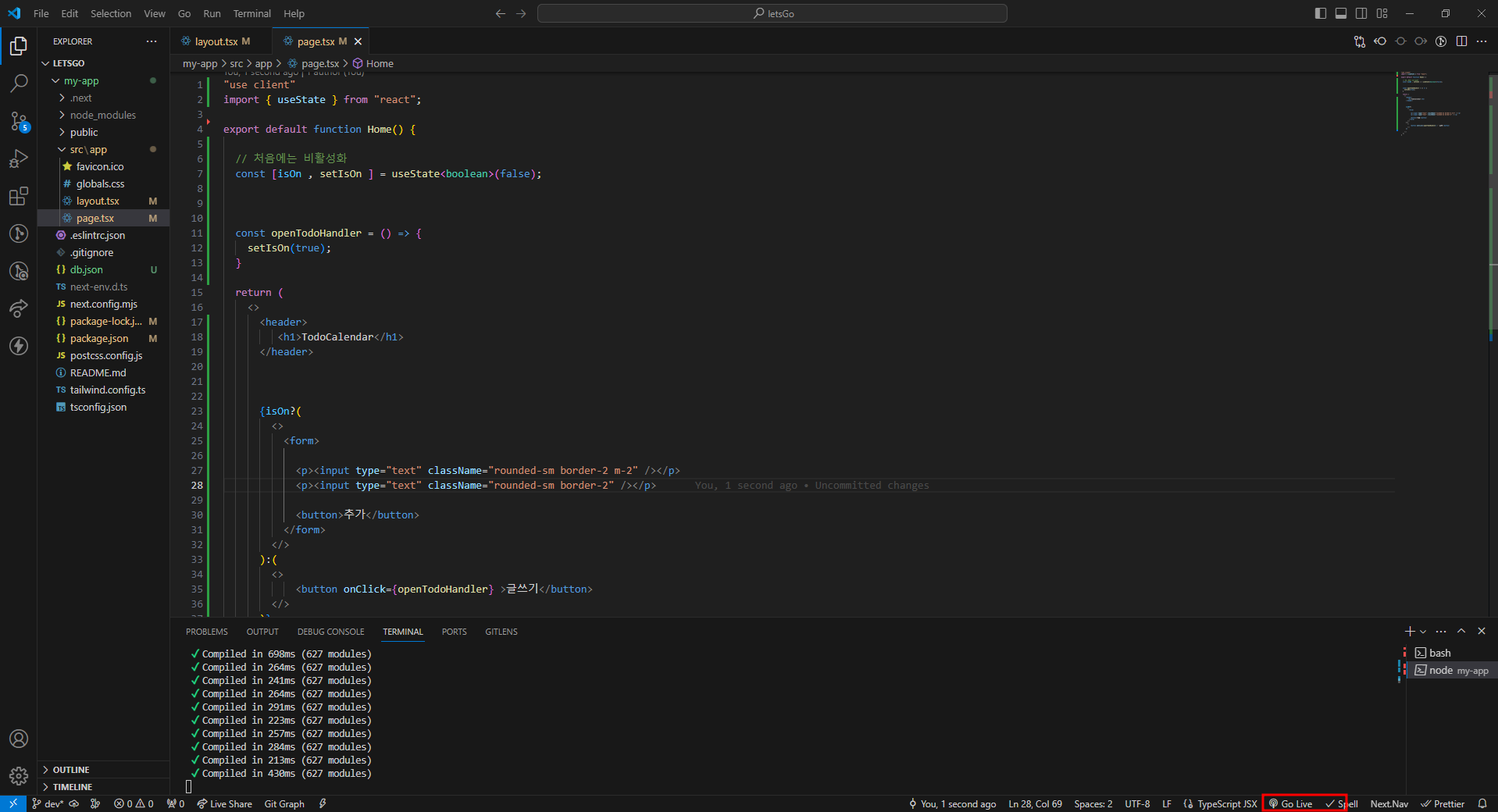1498x812 pixels.
Task: Open terminal panel more actions ellipsis
Action: [x=1441, y=632]
